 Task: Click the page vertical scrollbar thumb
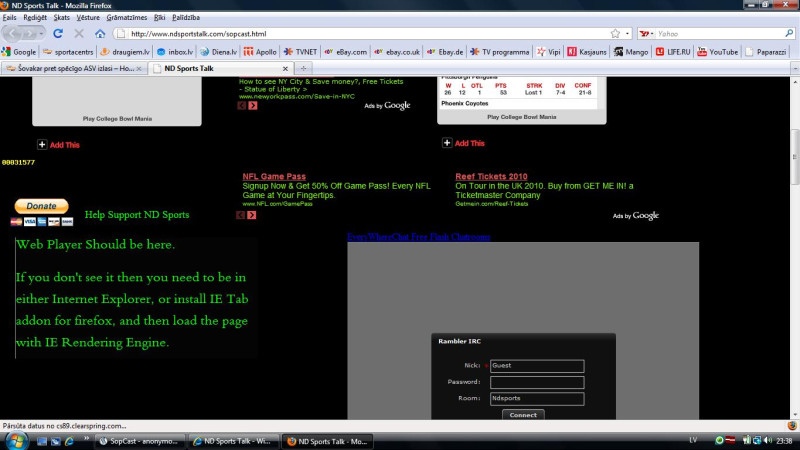[x=794, y=157]
